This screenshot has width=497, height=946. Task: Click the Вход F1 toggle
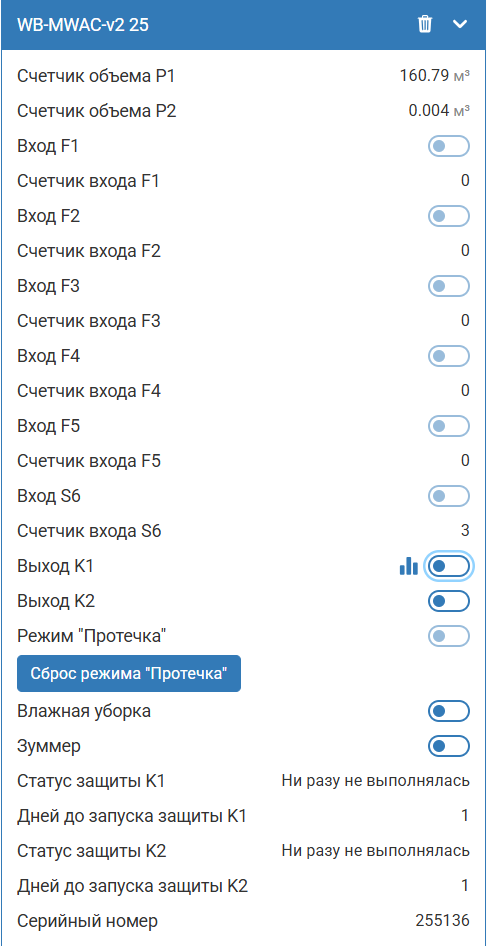click(449, 146)
